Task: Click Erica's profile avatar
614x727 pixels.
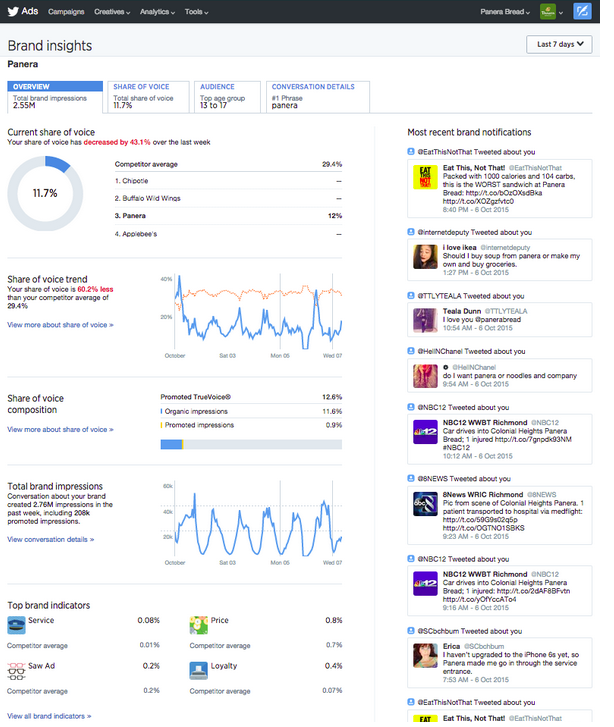Action: [425, 655]
